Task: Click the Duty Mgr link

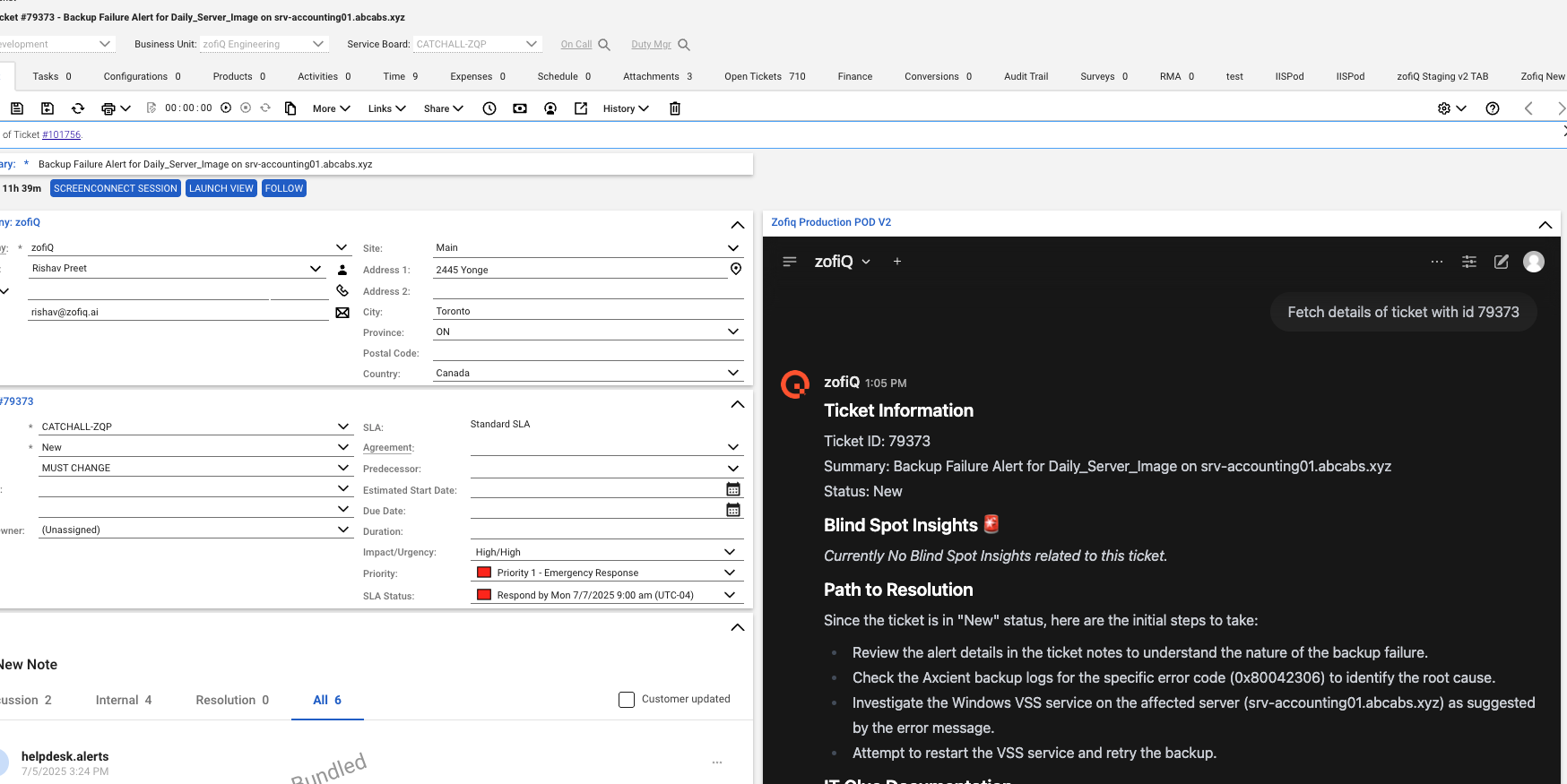Action: click(651, 45)
